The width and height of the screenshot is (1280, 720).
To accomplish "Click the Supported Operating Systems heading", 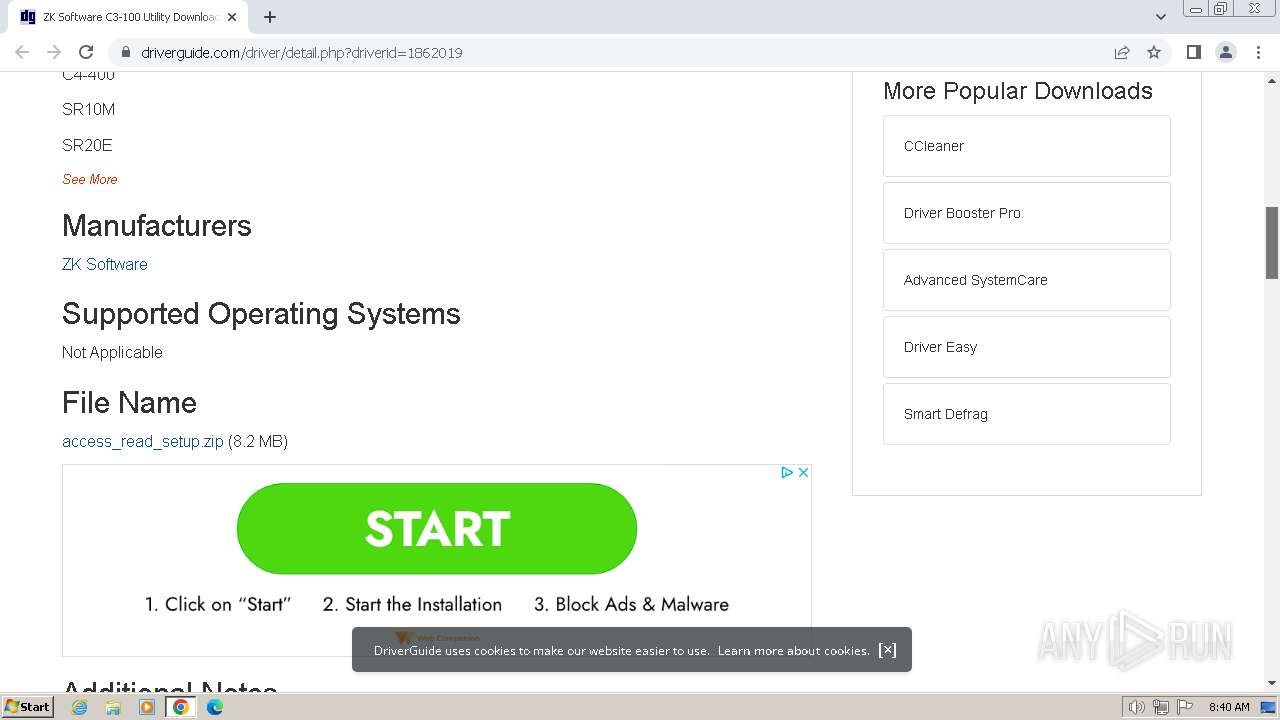I will pyautogui.click(x=261, y=314).
